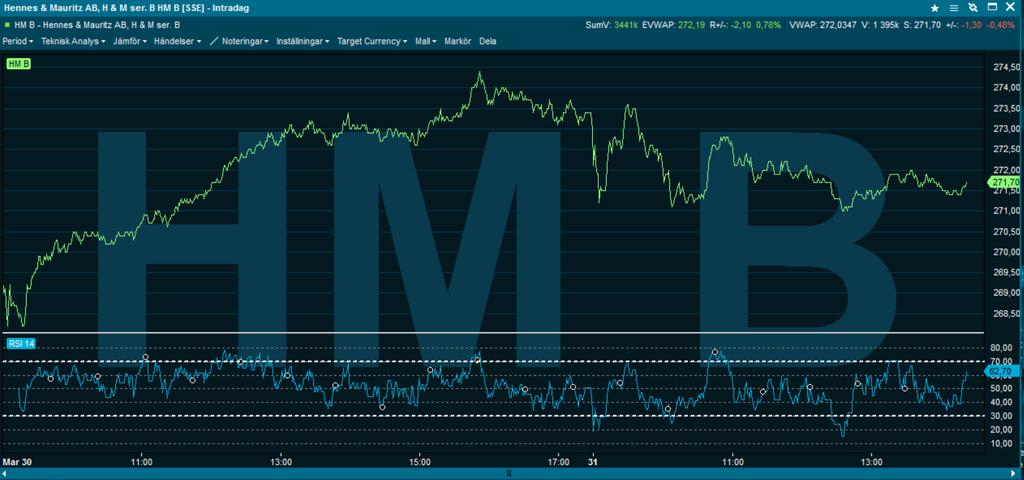Viewport: 1024px width, 480px height.
Task: Click the Dela menu item
Action: pos(488,41)
